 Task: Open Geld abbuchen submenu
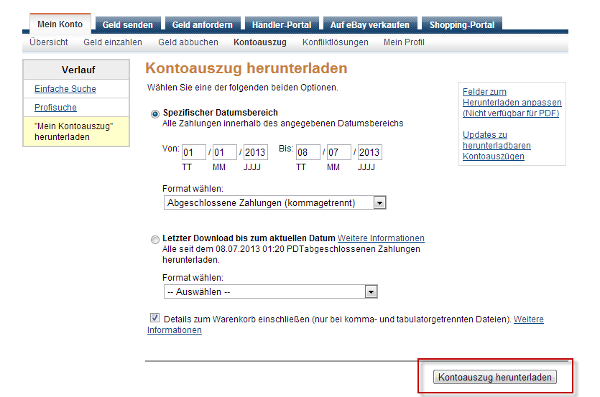188,42
